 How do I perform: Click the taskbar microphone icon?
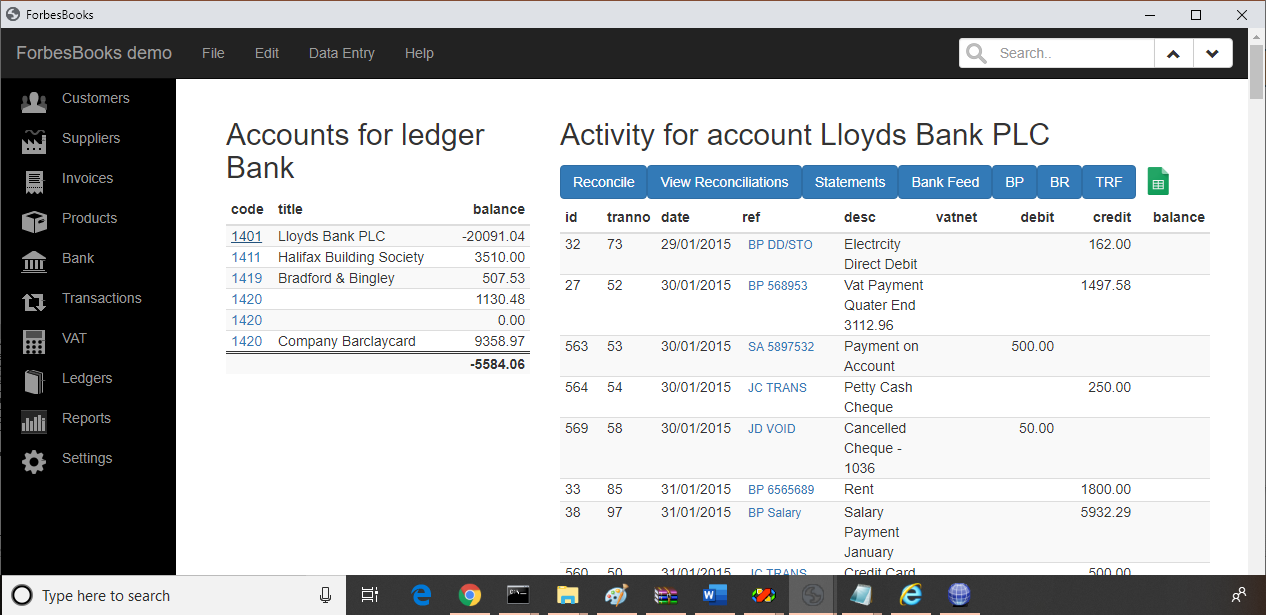click(x=325, y=595)
